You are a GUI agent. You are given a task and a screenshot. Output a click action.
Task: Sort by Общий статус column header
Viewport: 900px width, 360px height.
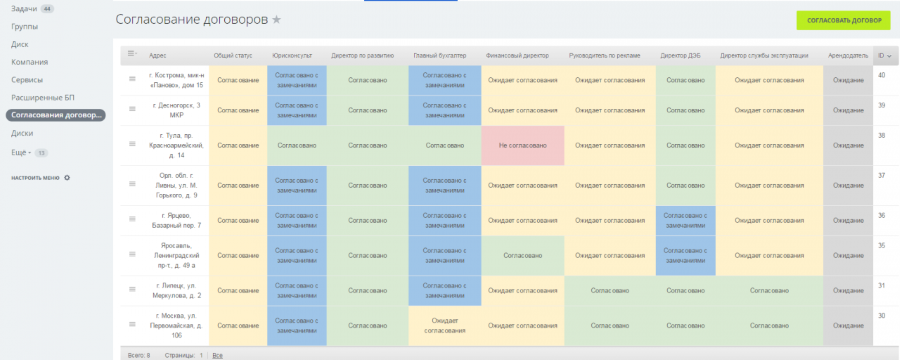point(233,56)
